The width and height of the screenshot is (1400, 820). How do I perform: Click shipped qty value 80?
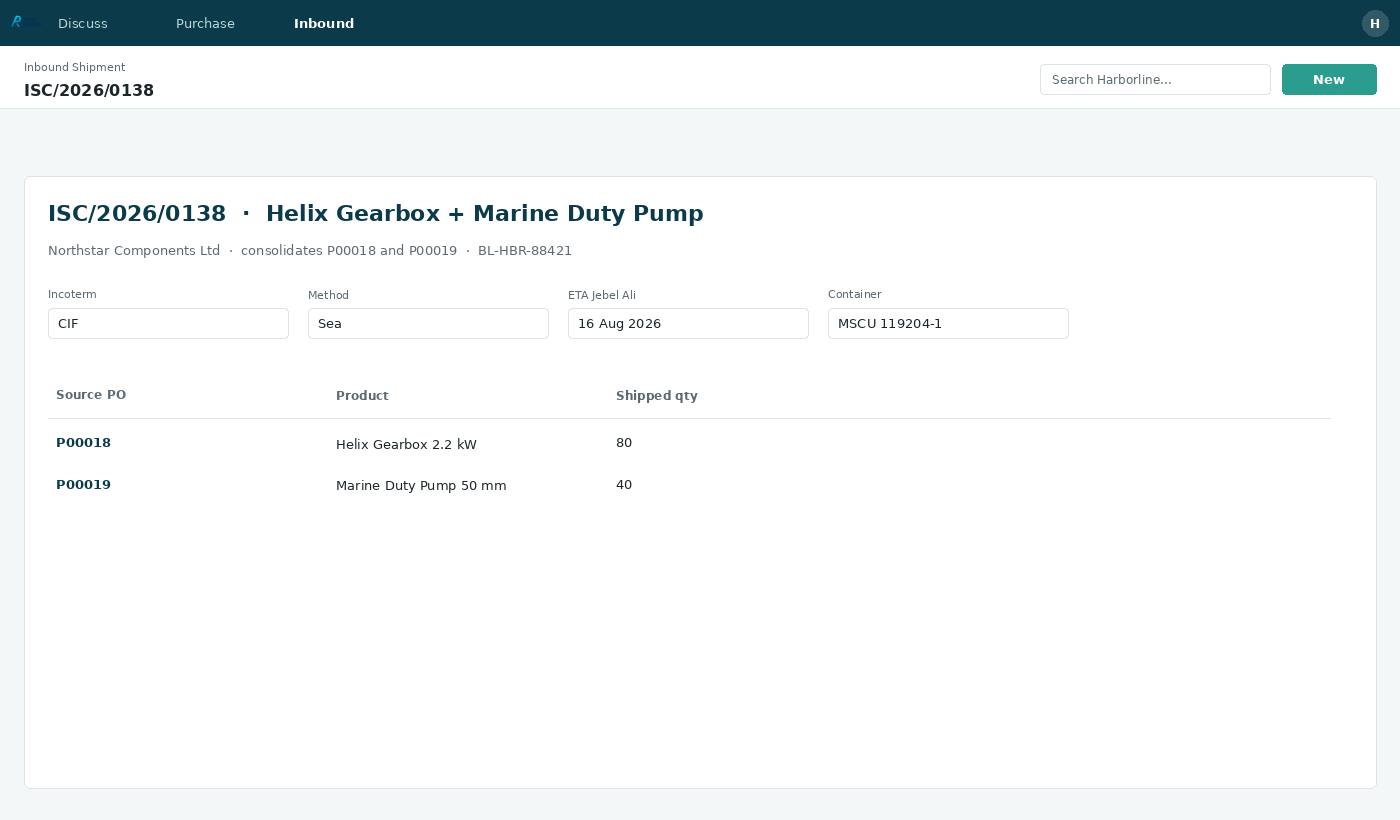pos(624,443)
